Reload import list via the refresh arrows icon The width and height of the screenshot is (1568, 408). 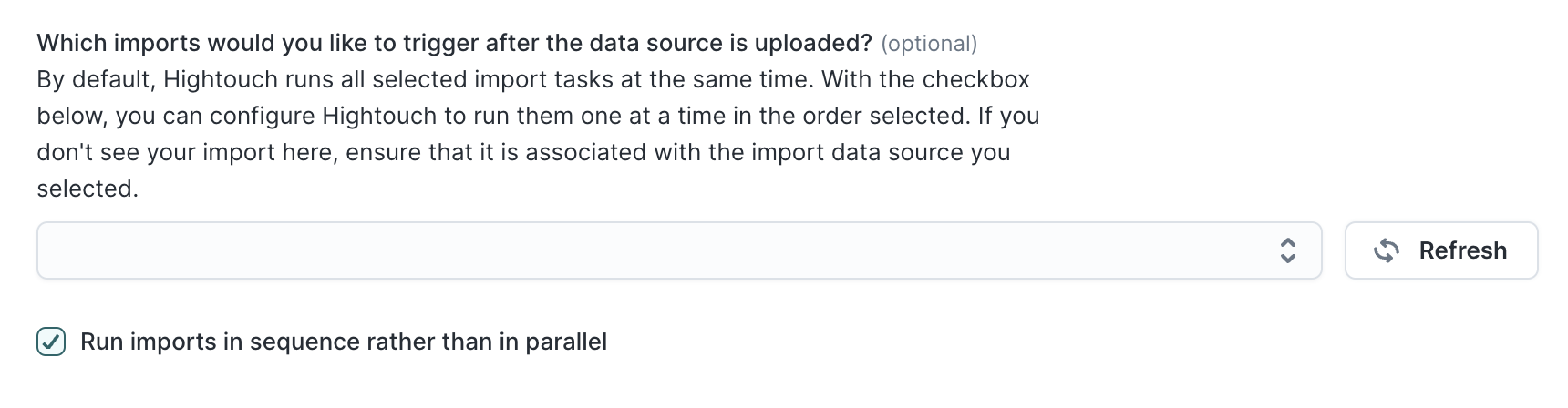[x=1386, y=250]
